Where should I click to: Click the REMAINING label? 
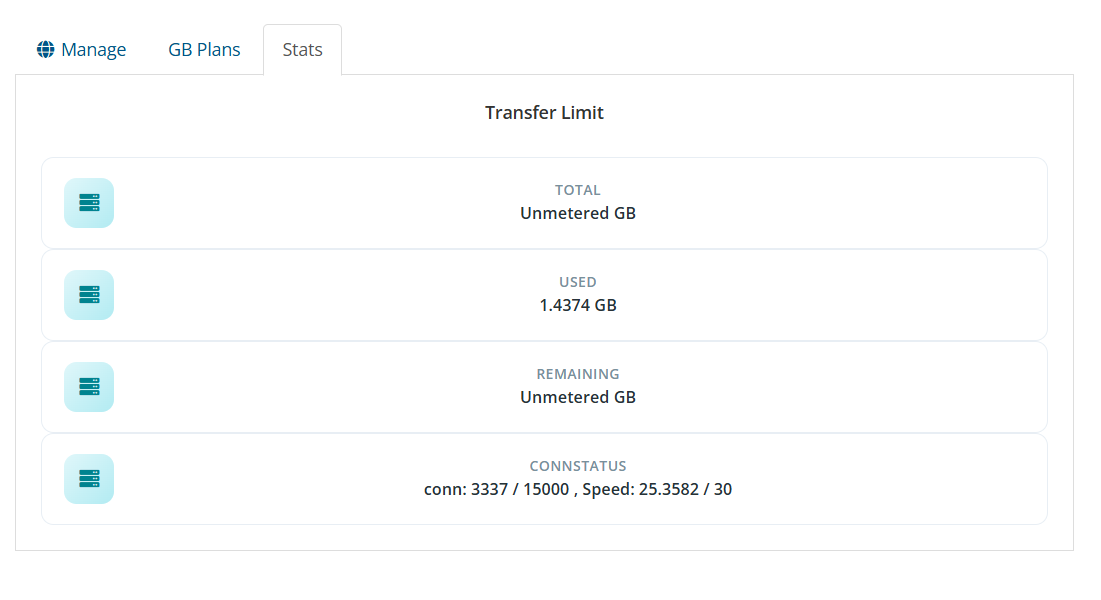[x=578, y=374]
